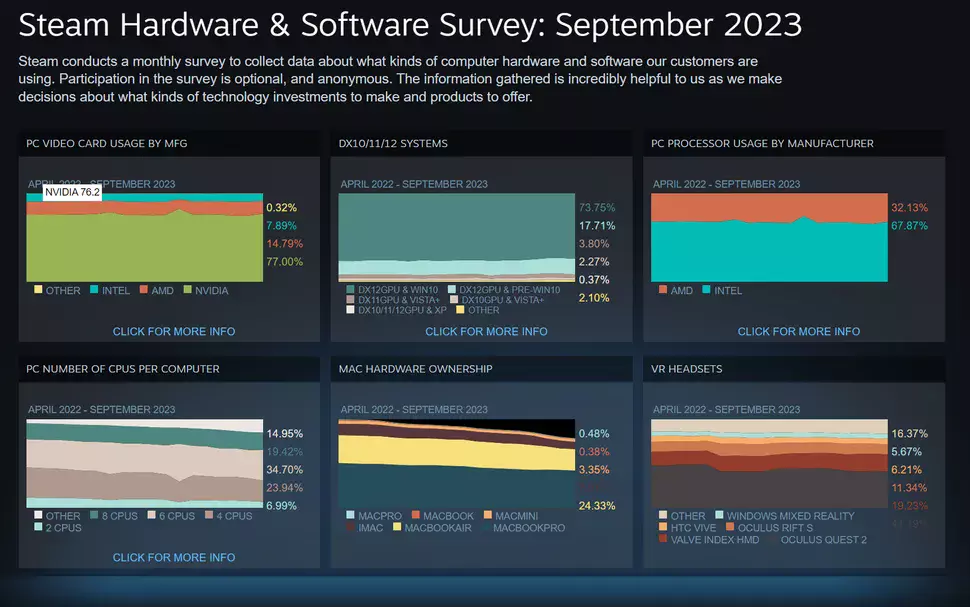The height and width of the screenshot is (607, 970).
Task: Click the Mac hardware ownership area chart
Action: 457,463
